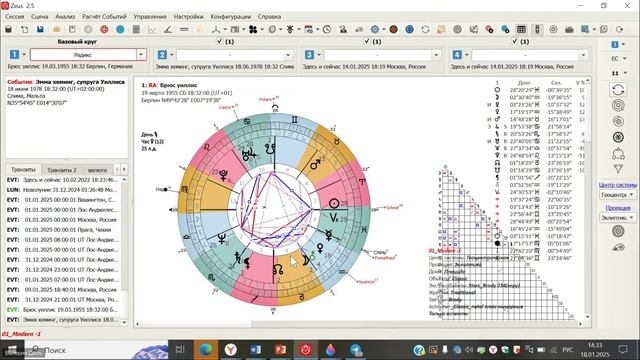Viewport: 640px width, 360px height.
Task: Click the solid blue circle toolbar icon
Action: 120,29
